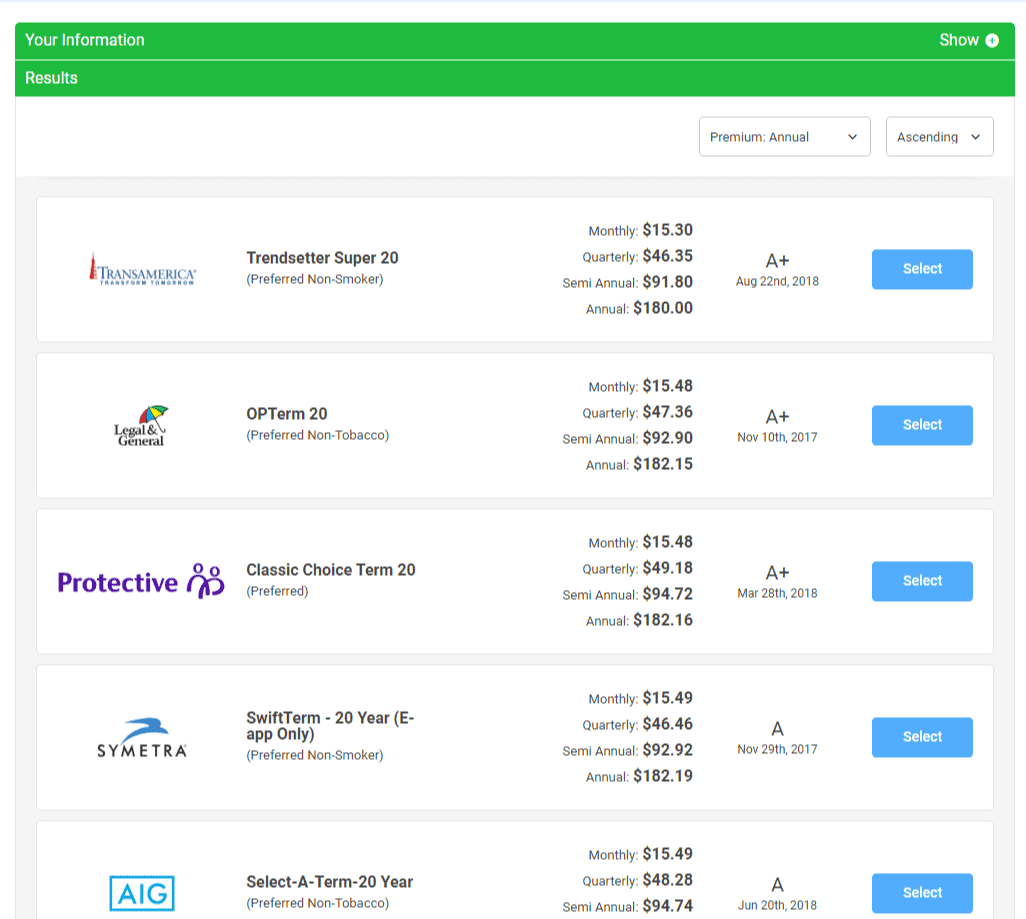Image resolution: width=1026 pixels, height=919 pixels.
Task: Click the (Preferred) label under Classic Choice
Action: pos(277,591)
